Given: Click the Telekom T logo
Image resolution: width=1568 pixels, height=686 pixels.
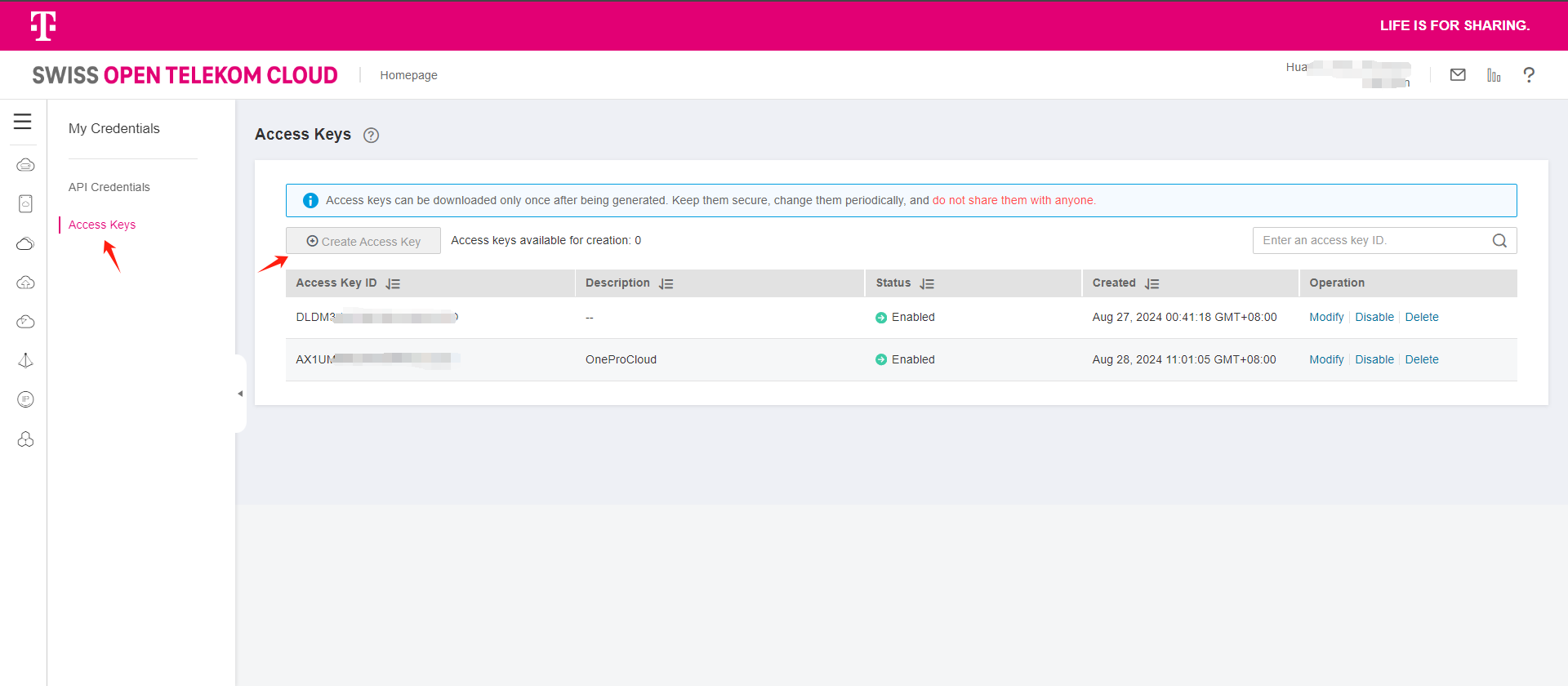Looking at the screenshot, I should [x=43, y=25].
